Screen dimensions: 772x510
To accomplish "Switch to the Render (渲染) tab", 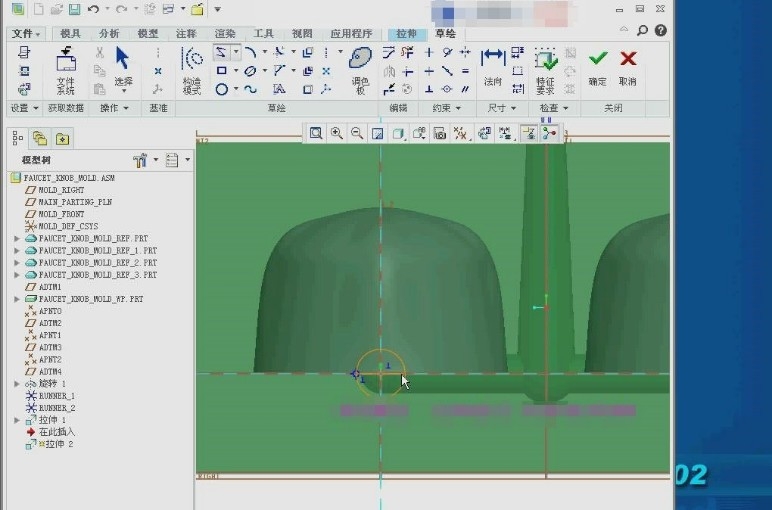I will (225, 33).
